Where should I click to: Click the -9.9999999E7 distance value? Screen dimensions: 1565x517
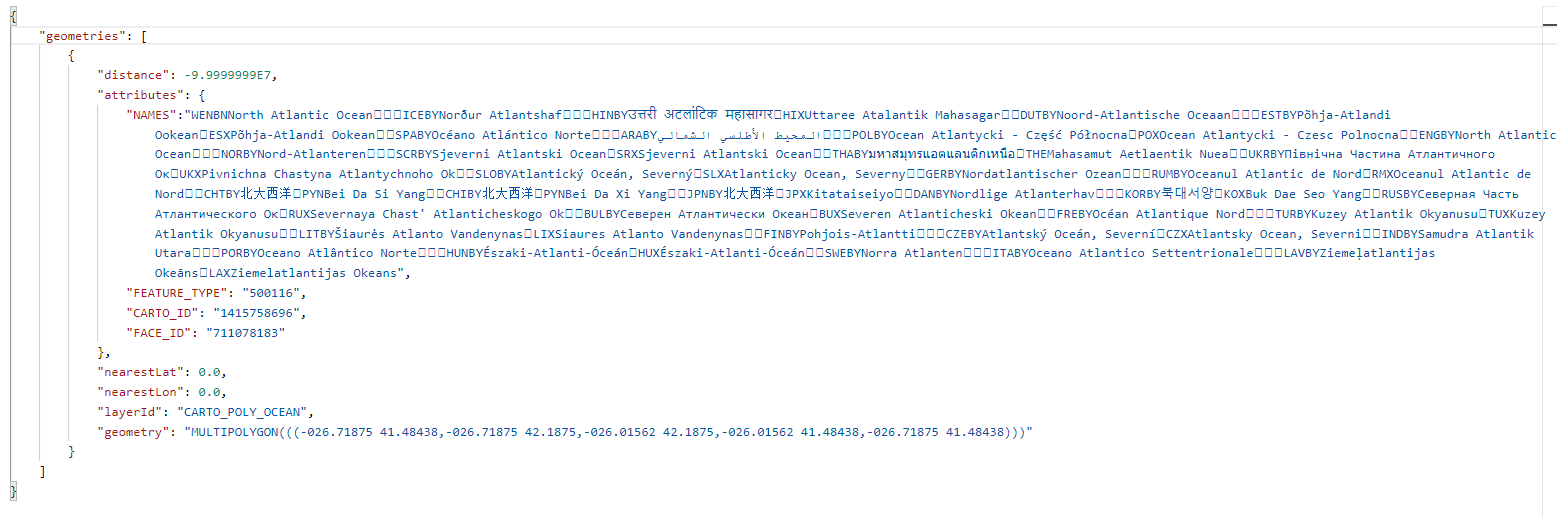click(231, 75)
